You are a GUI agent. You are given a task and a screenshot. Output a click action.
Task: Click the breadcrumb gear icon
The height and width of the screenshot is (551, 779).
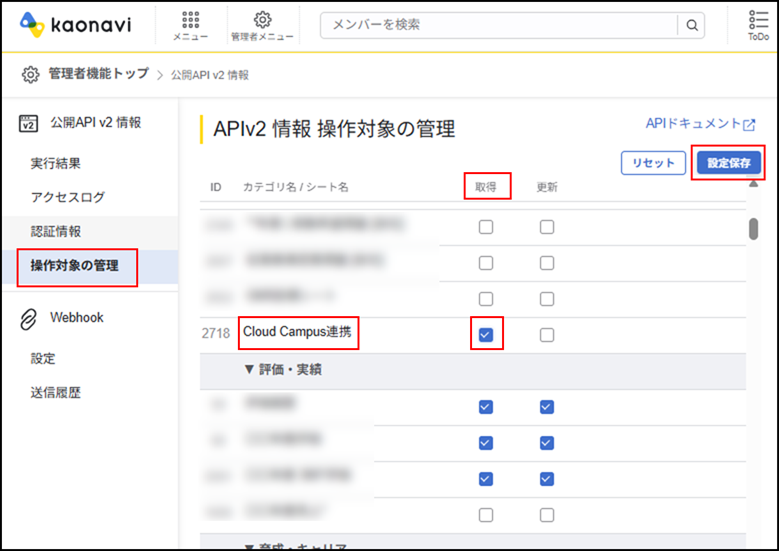[x=30, y=75]
